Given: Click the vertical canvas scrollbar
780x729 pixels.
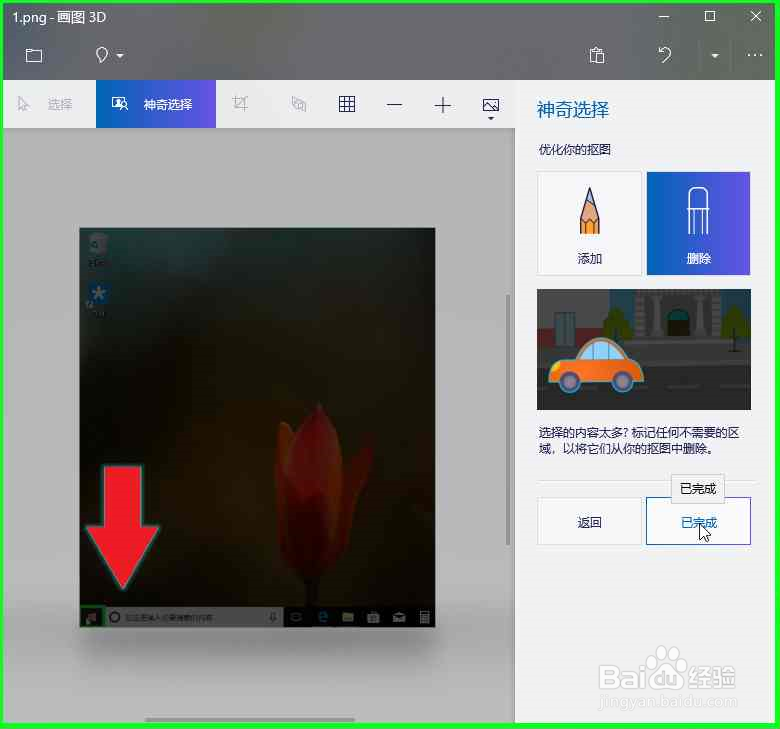Looking at the screenshot, I should (508, 419).
